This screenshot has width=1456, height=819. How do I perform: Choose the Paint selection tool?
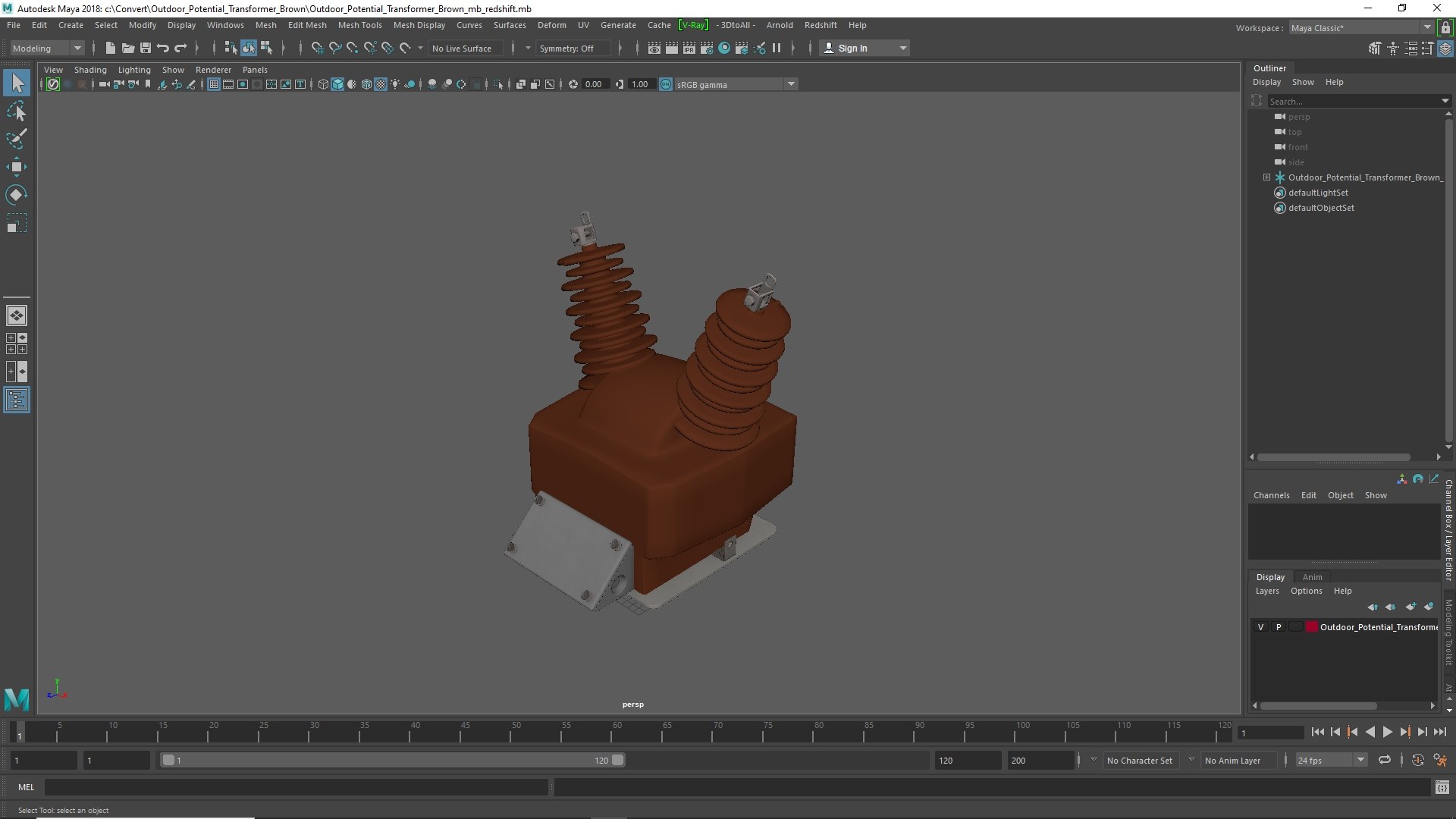[x=17, y=139]
